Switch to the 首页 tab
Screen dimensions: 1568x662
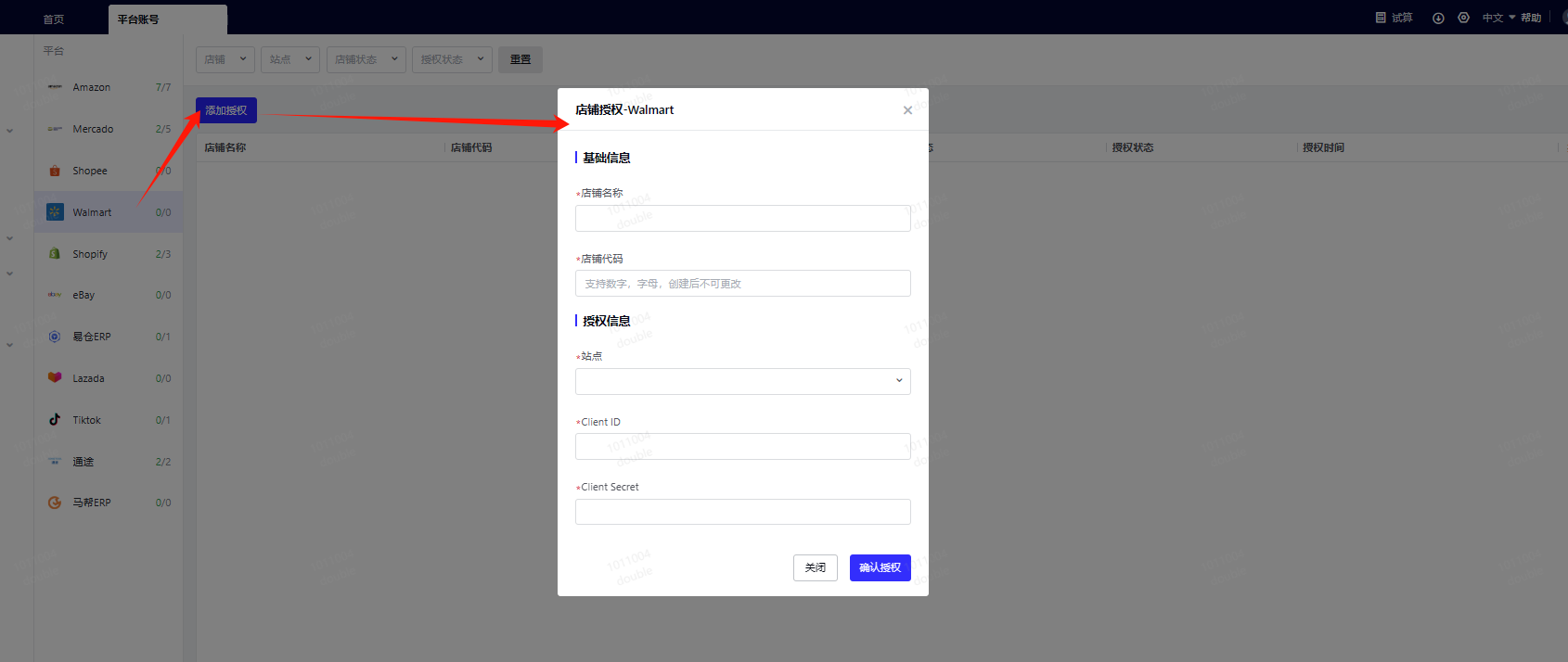coord(54,19)
